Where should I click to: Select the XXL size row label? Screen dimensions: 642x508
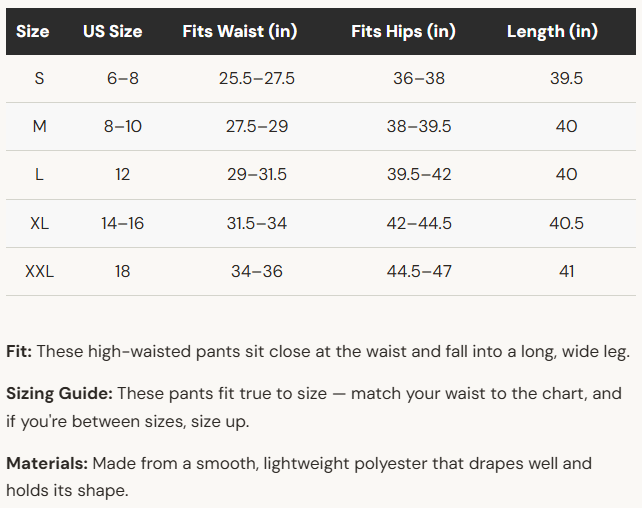pyautogui.click(x=39, y=271)
